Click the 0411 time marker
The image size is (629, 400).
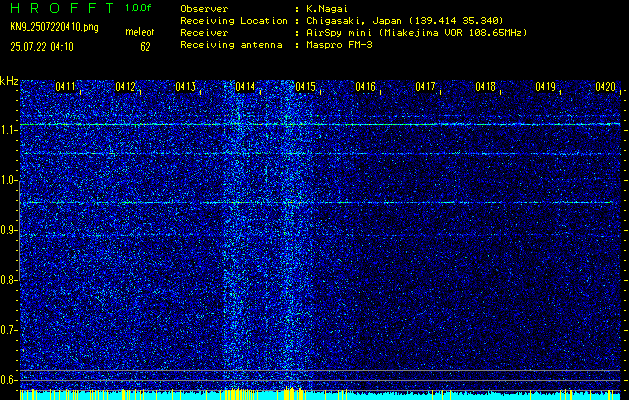[65, 86]
